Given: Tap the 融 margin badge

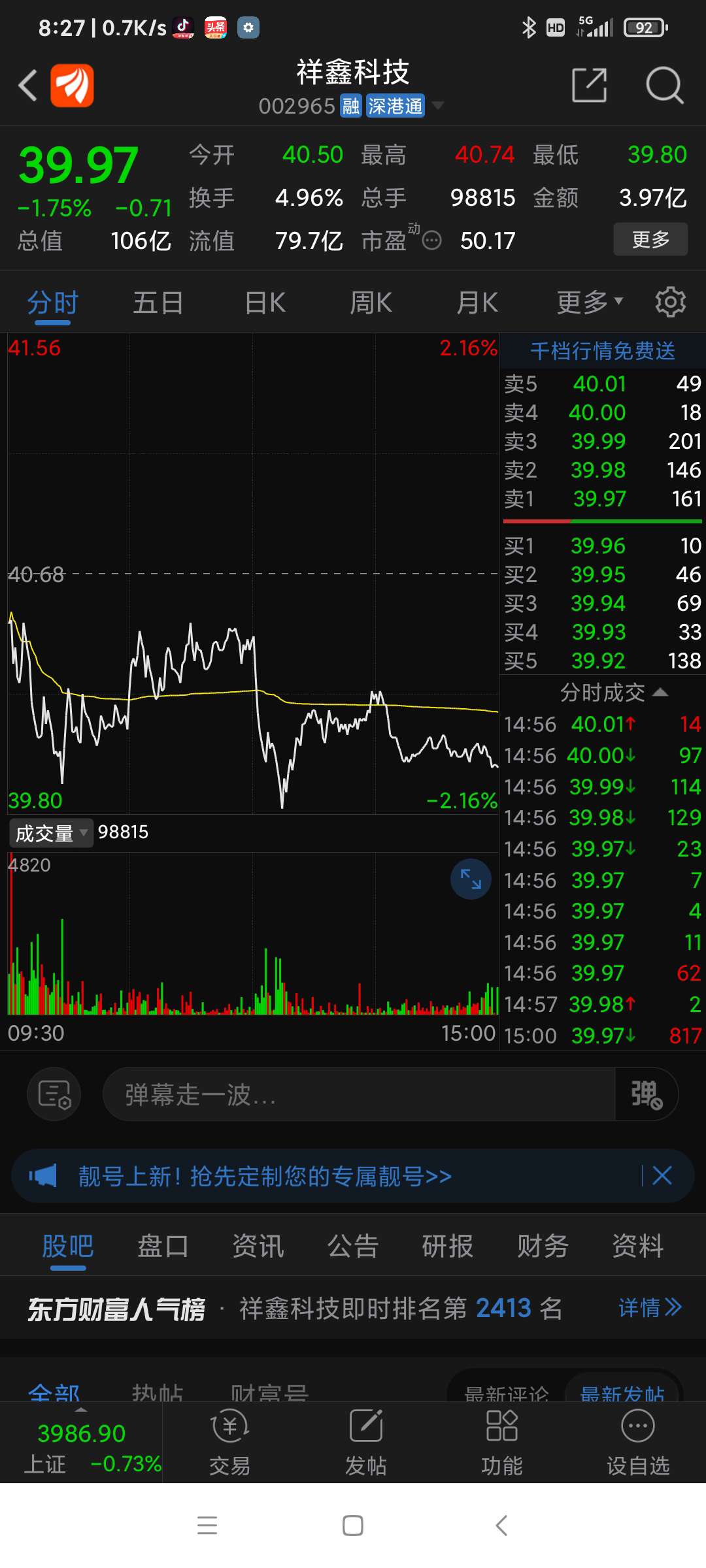Looking at the screenshot, I should tap(351, 106).
